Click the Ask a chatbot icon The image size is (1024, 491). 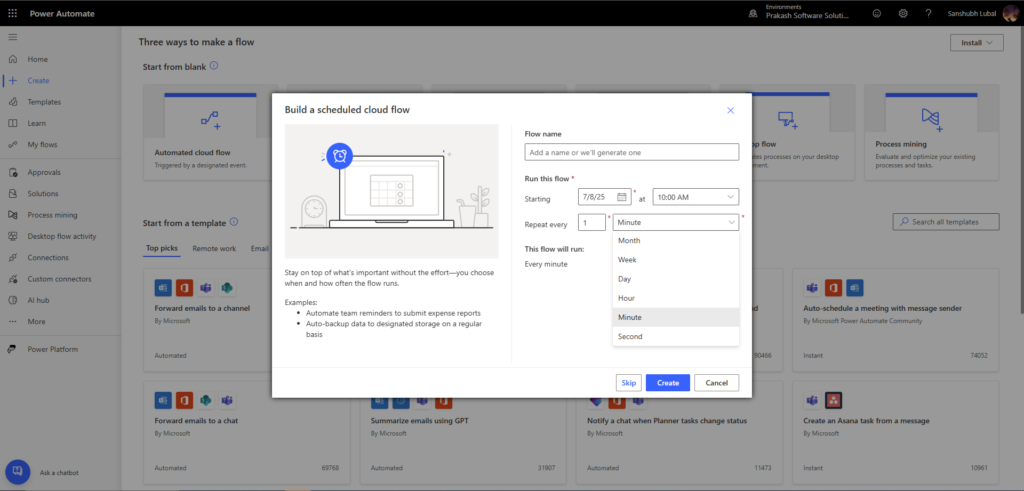pos(18,471)
